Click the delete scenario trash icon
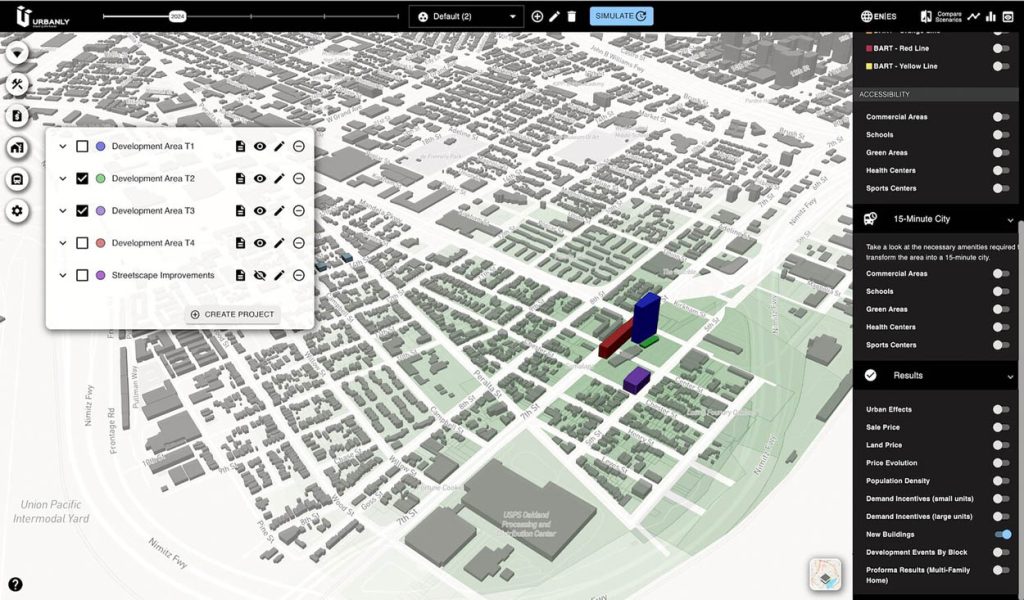1024x600 pixels. pyautogui.click(x=571, y=15)
